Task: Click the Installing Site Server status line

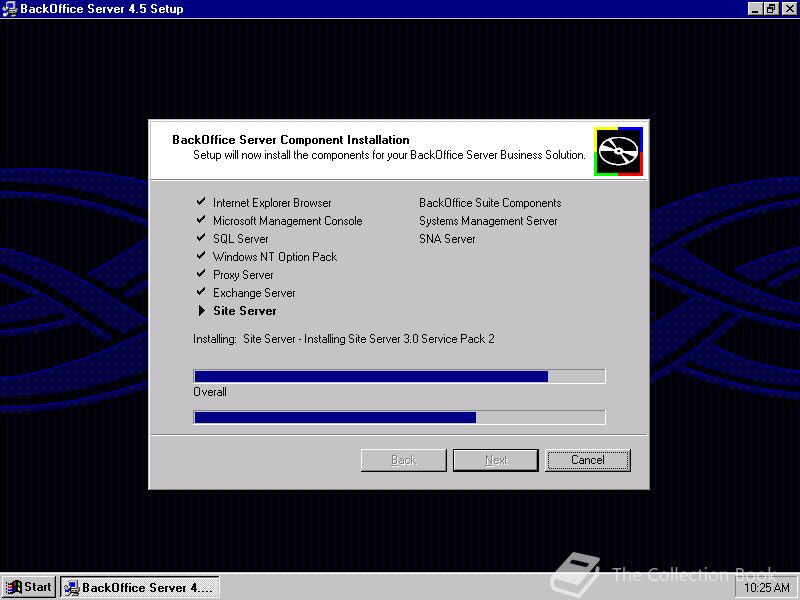Action: point(343,339)
